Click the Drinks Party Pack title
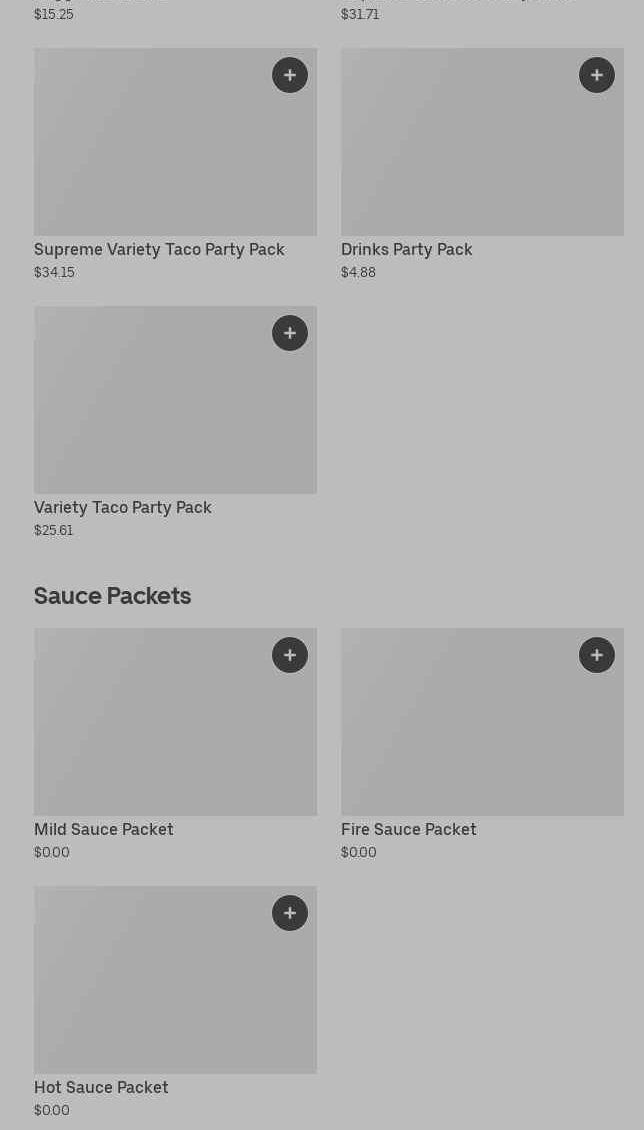 [406, 249]
